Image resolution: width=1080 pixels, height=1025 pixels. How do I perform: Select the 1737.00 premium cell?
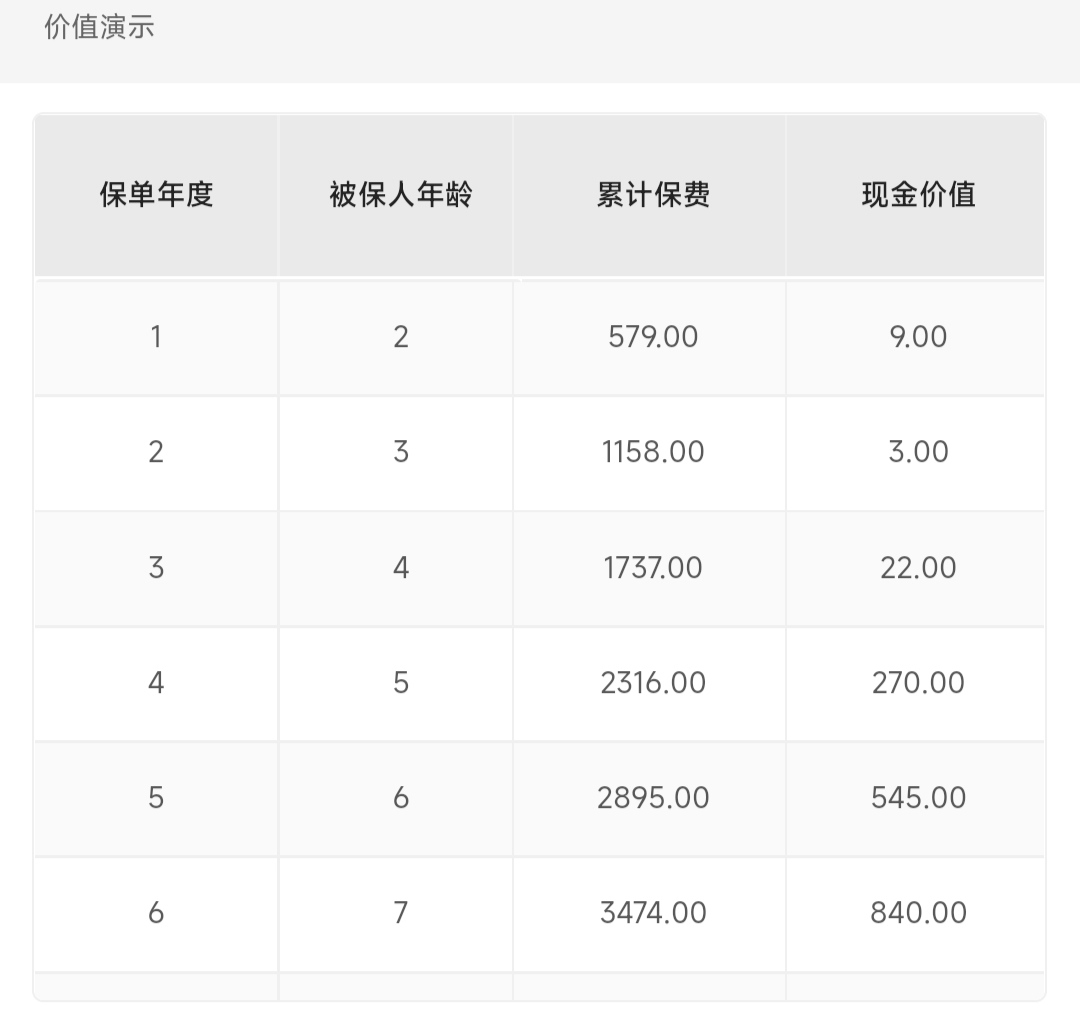(653, 568)
